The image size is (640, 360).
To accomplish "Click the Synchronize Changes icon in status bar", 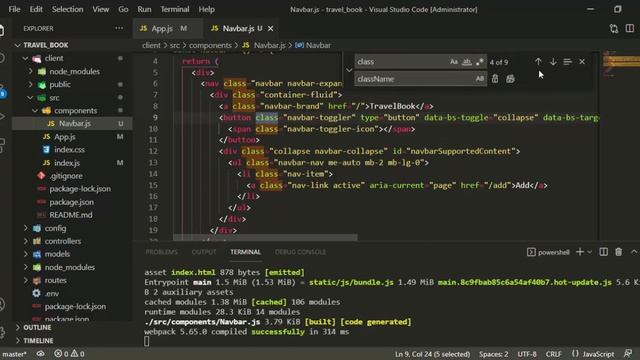I will [40, 354].
